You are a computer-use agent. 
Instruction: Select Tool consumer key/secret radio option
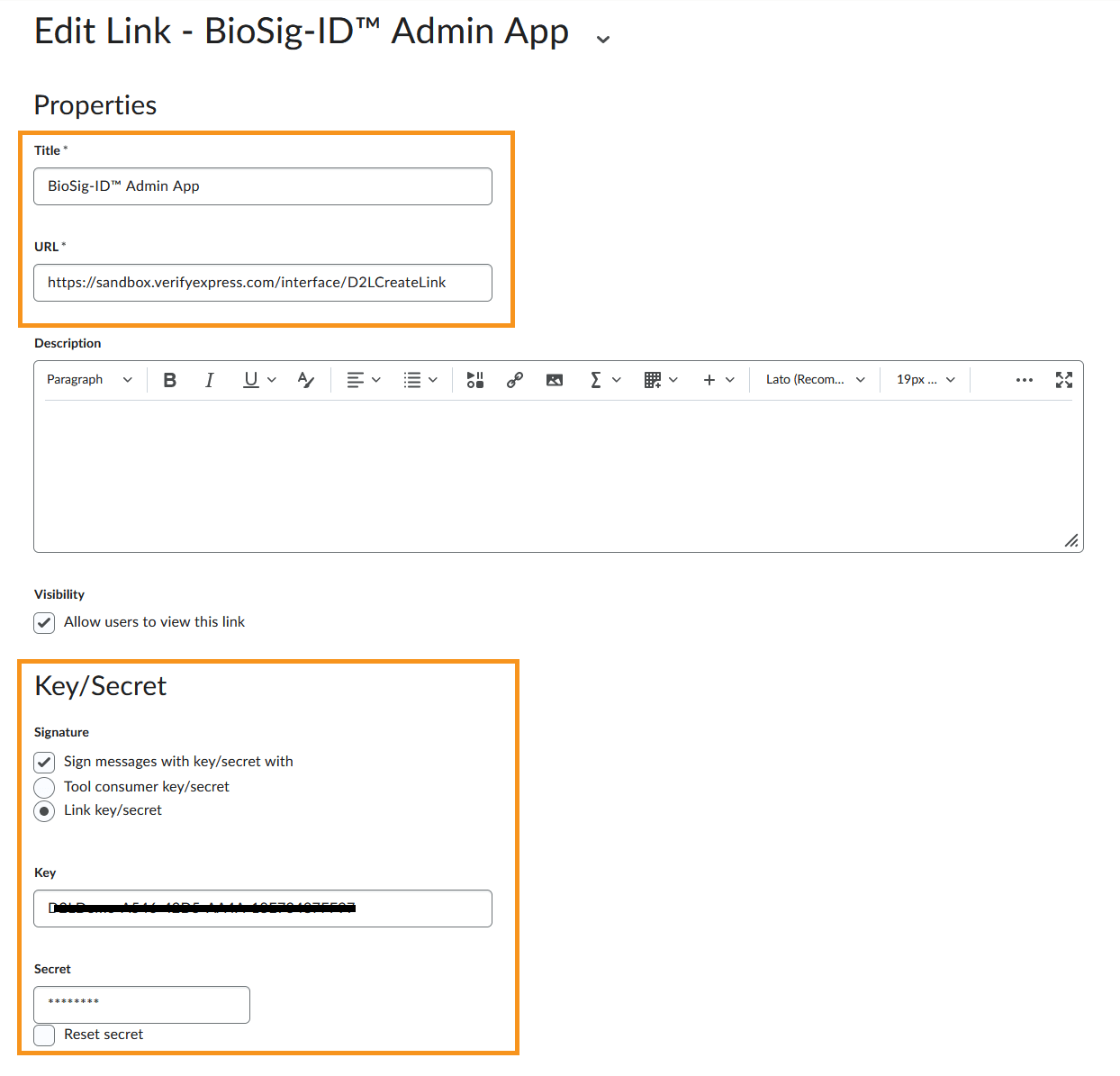pos(44,787)
